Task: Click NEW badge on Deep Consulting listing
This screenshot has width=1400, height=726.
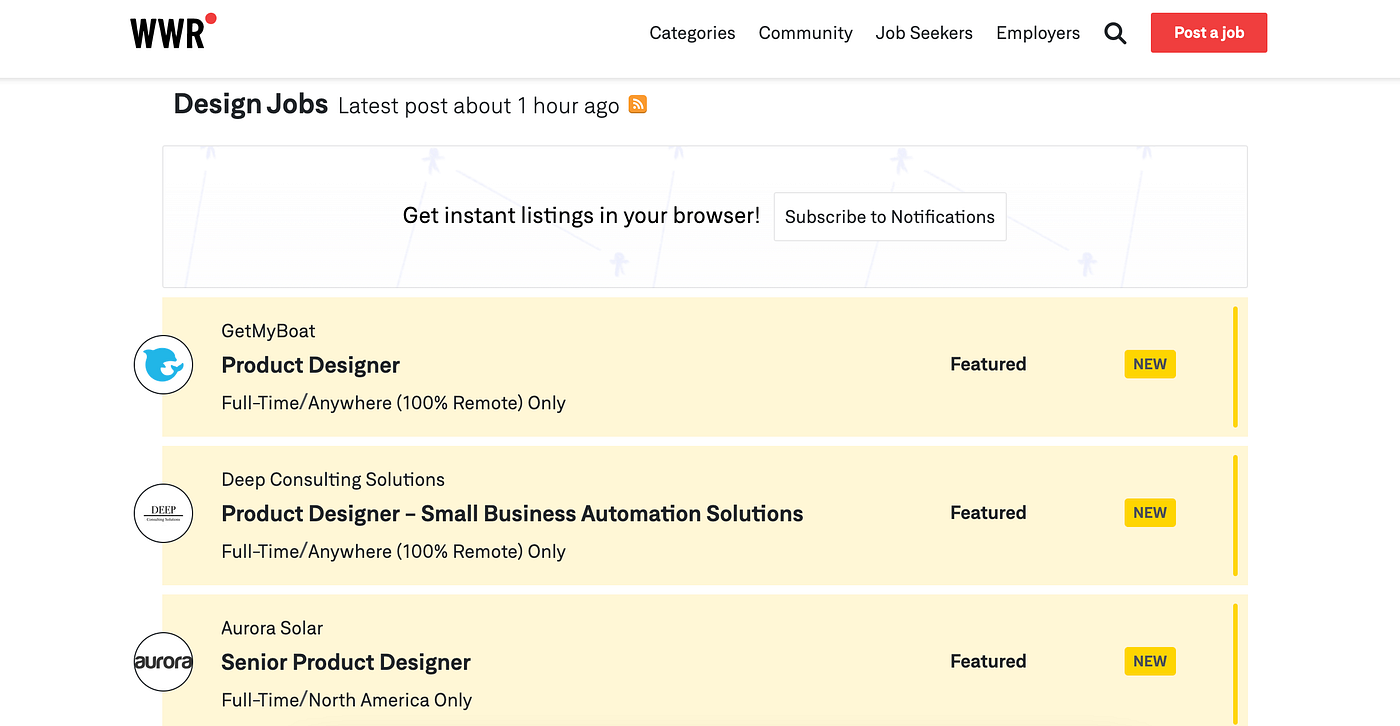Action: point(1149,513)
